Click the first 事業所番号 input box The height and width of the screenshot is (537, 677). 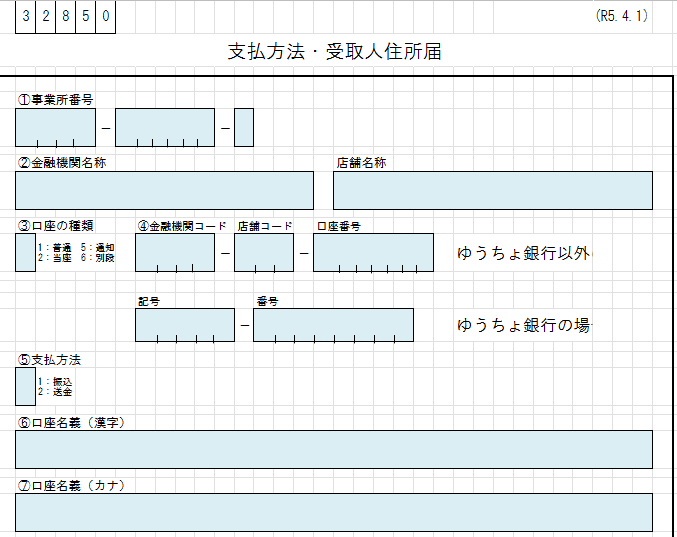click(x=55, y=127)
